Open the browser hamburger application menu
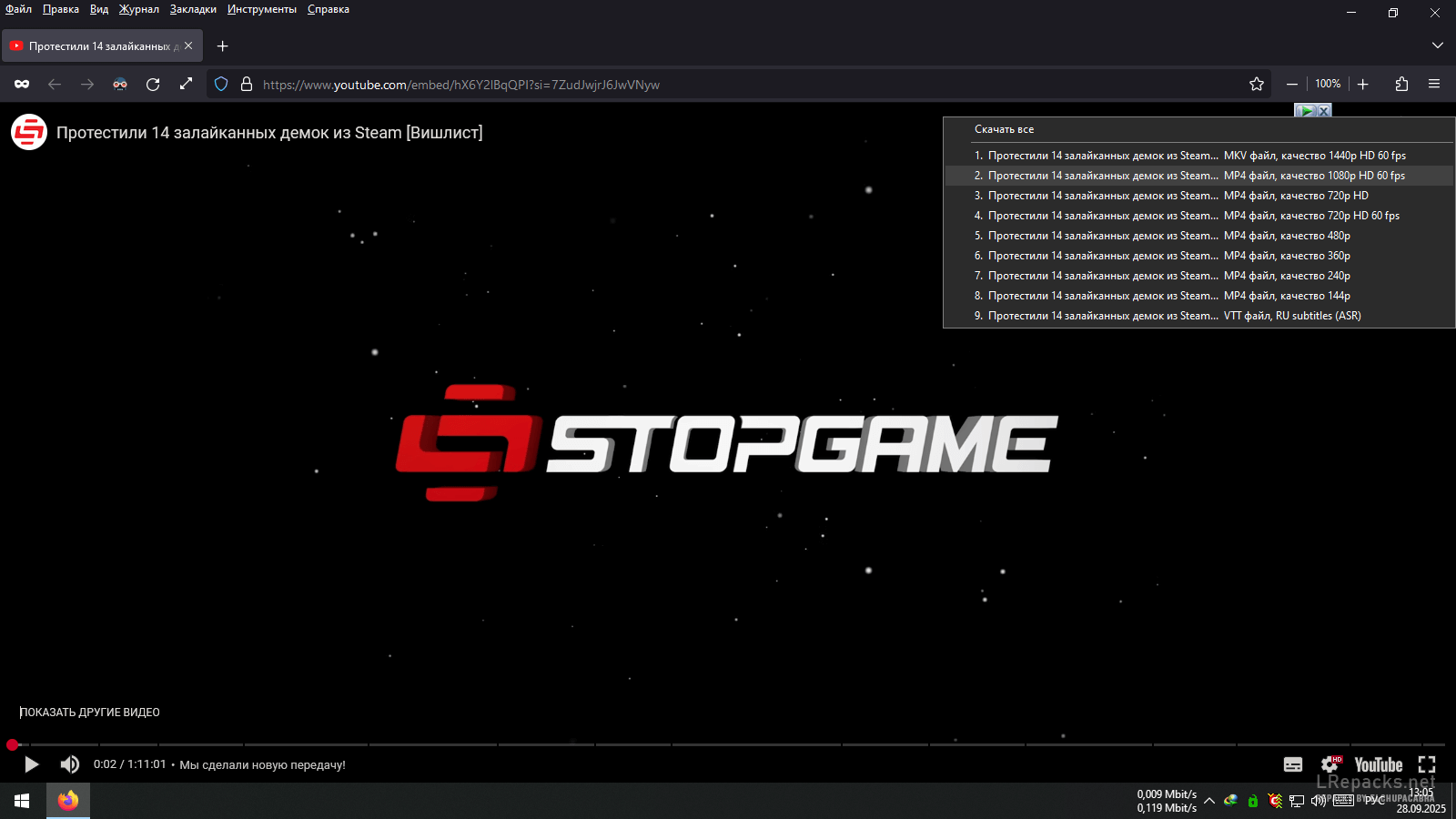Screen dimensions: 1456x819 pyautogui.click(x=1434, y=85)
